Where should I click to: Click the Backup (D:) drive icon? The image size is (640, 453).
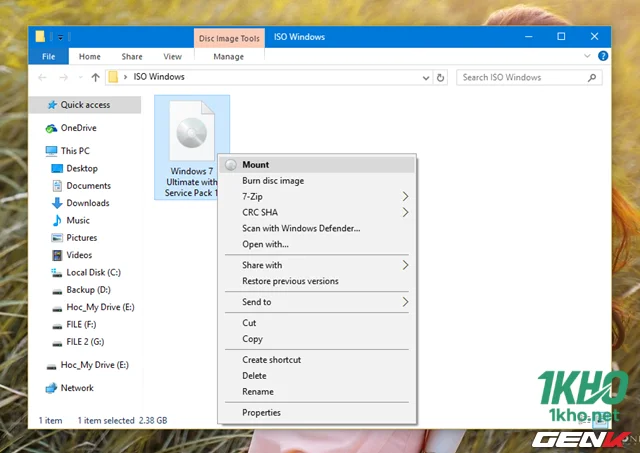coord(57,291)
